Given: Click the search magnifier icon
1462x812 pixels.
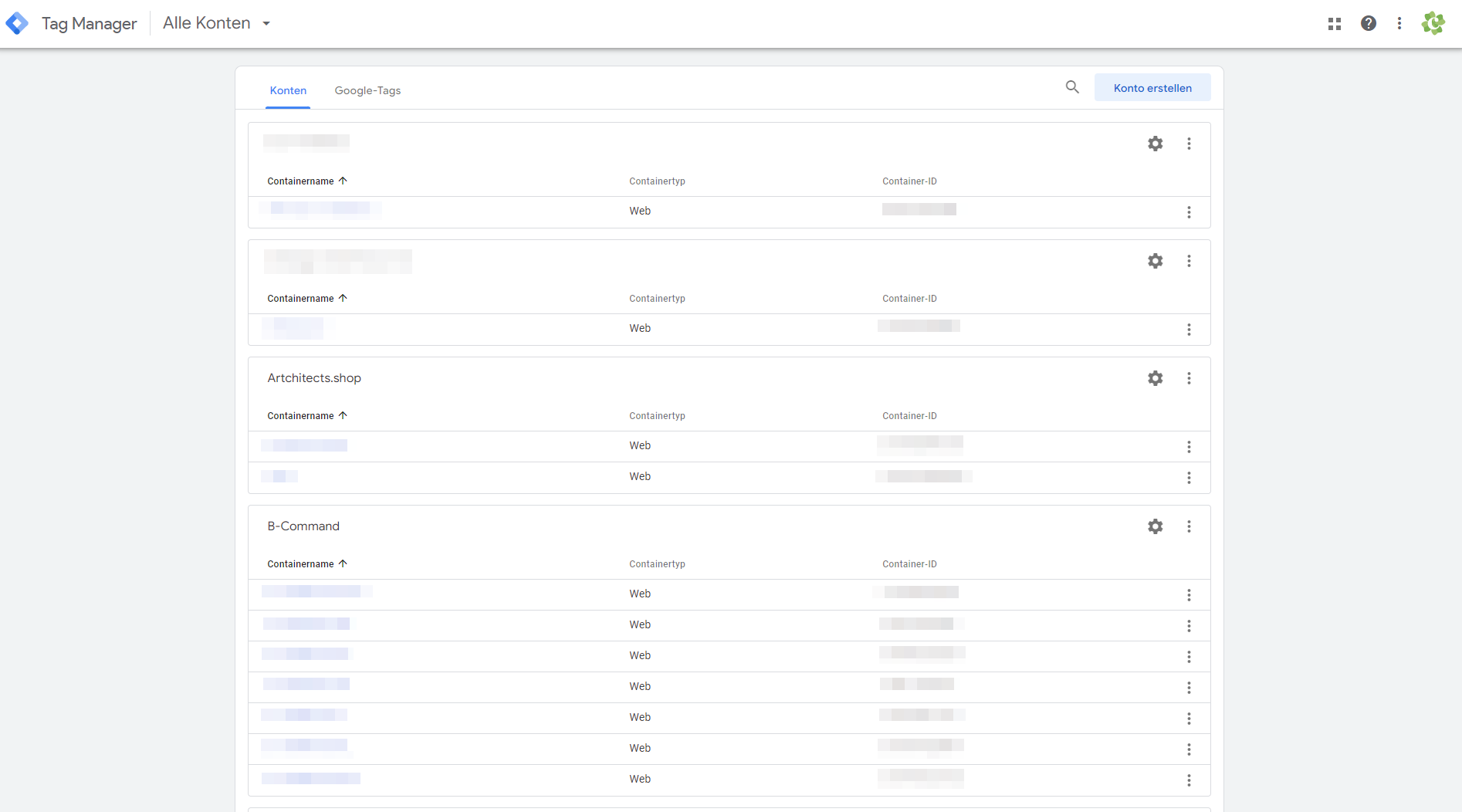Looking at the screenshot, I should coord(1072,87).
